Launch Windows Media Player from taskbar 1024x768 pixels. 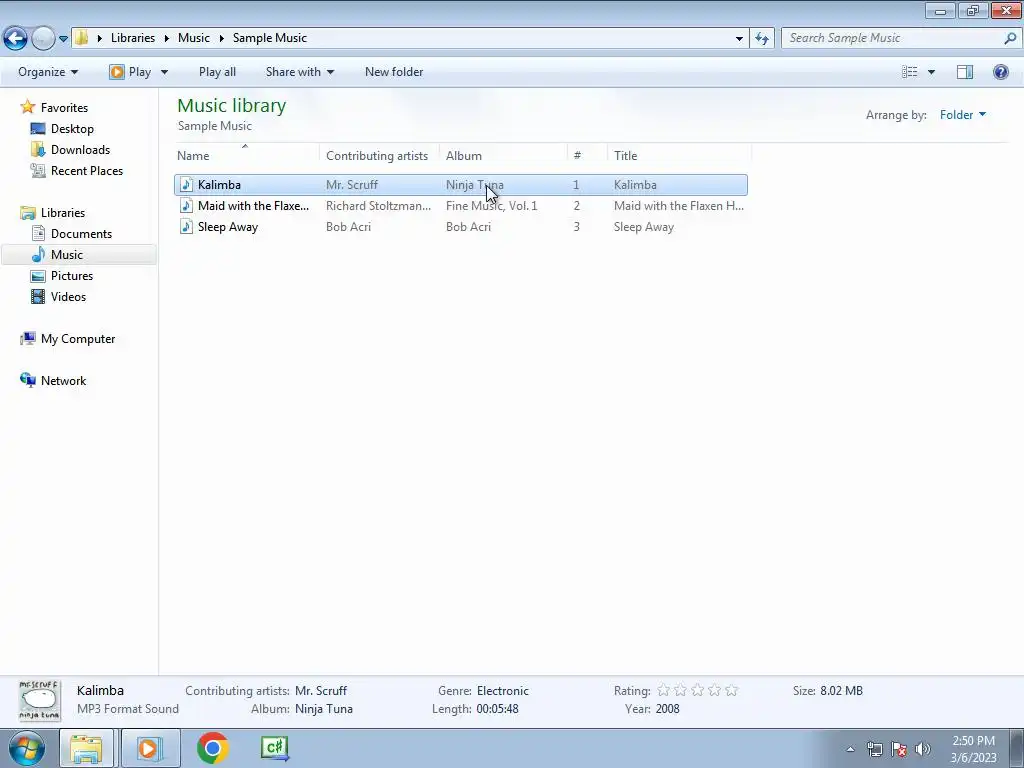[x=150, y=748]
